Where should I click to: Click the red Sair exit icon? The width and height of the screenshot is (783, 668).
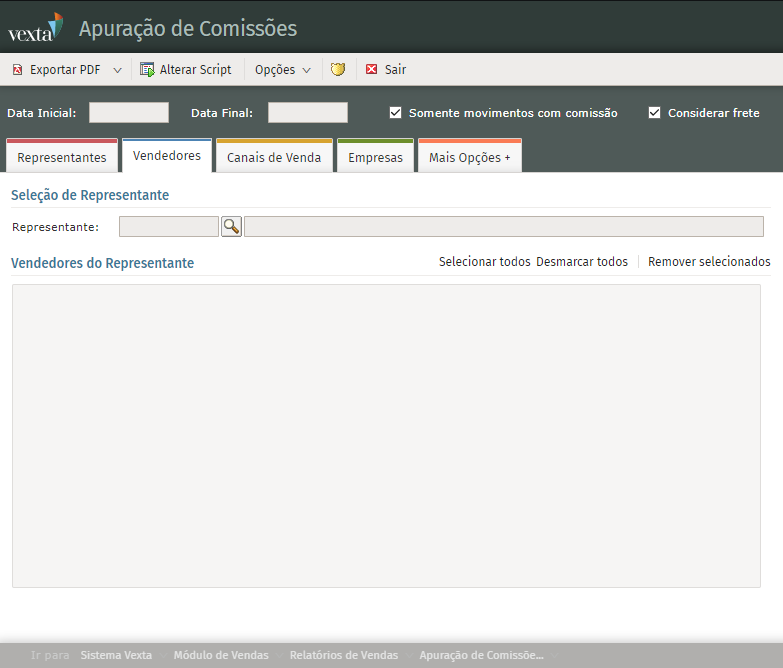pyautogui.click(x=372, y=70)
